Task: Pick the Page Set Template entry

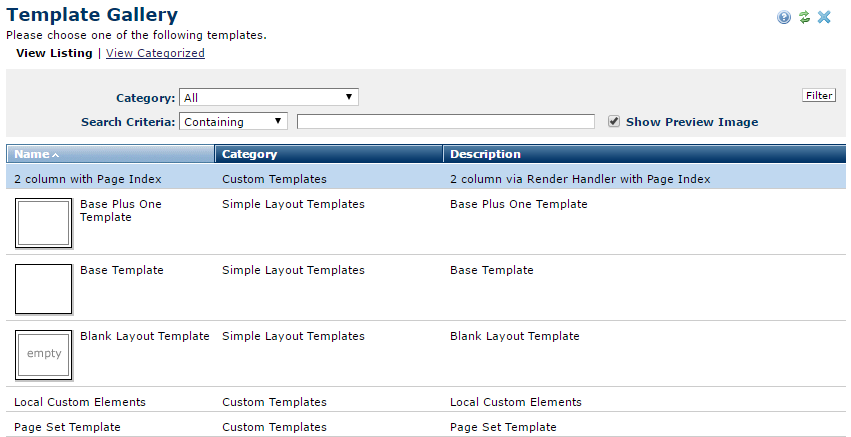Action: [67, 427]
